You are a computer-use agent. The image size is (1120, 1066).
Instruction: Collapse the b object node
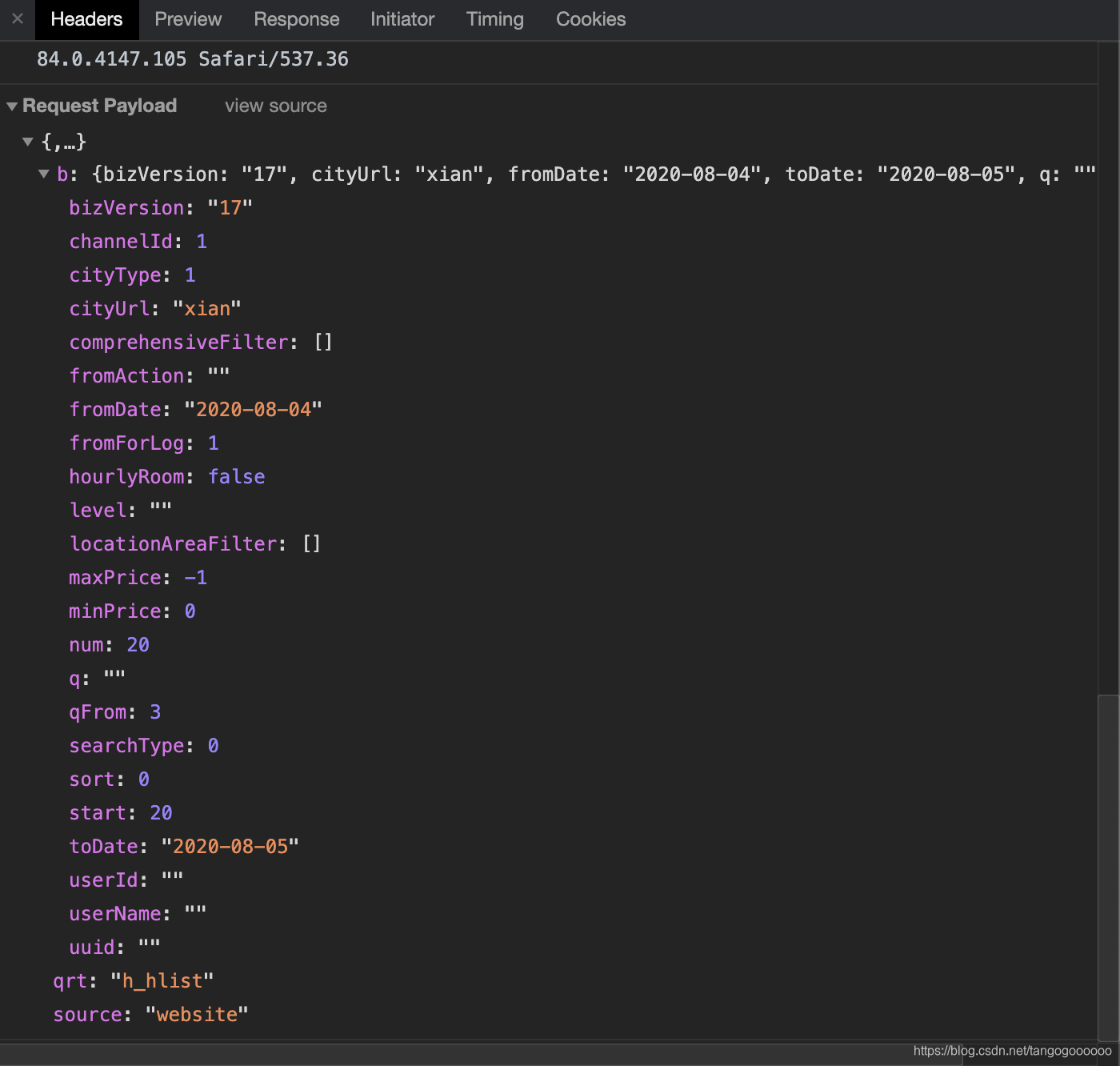click(x=44, y=174)
